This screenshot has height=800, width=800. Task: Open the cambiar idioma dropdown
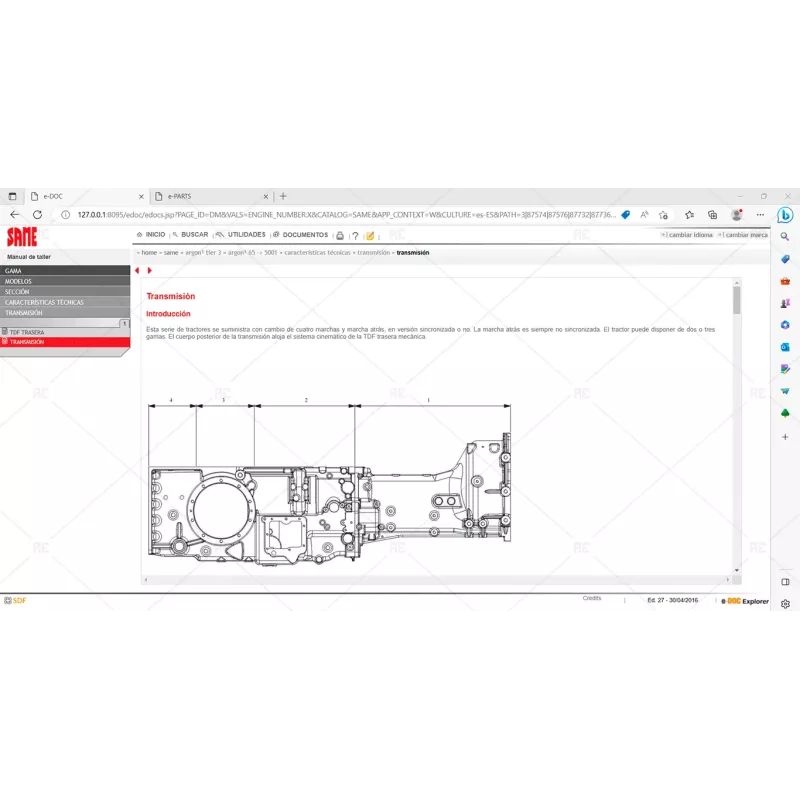click(x=688, y=234)
